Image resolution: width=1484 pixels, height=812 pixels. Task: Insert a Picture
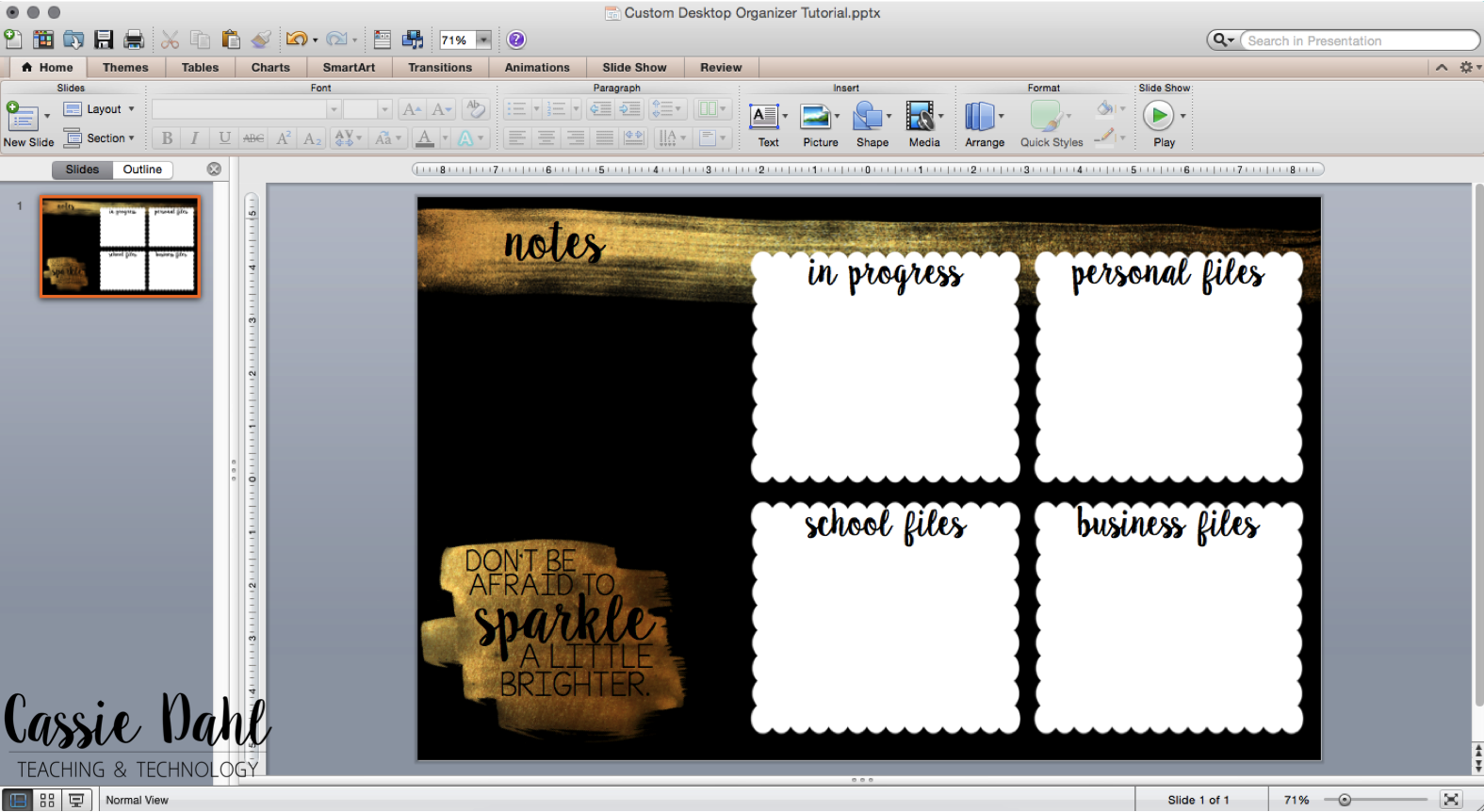tap(820, 125)
